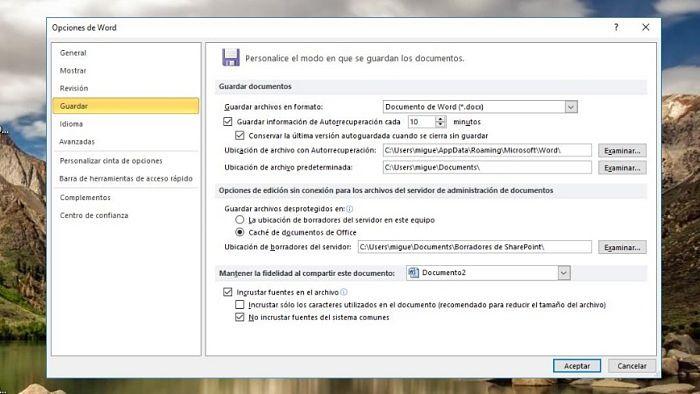
Task: Toggle No incrustar fuentes del sistema comunes
Action: click(240, 317)
